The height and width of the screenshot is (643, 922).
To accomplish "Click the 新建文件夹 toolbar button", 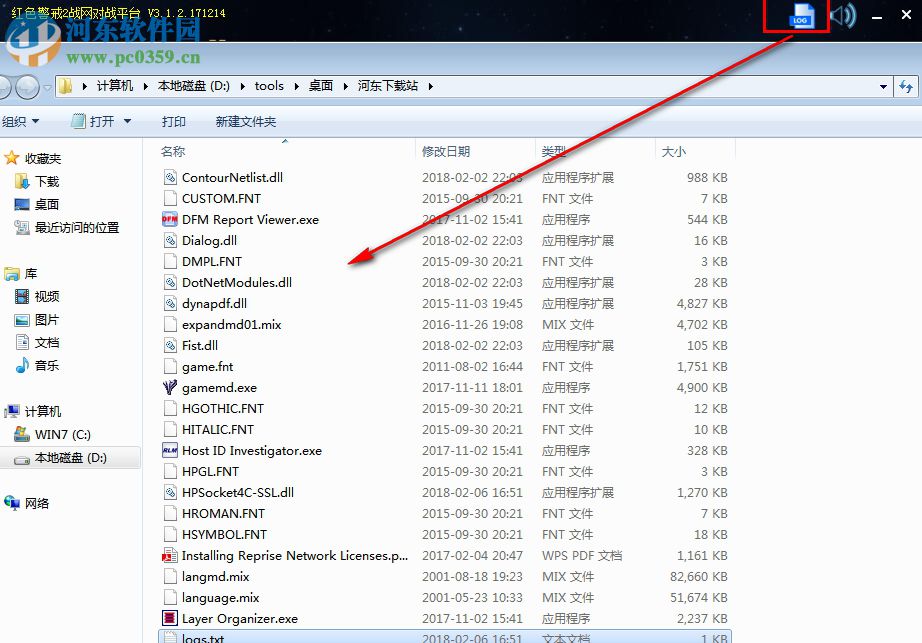I will 246,121.
